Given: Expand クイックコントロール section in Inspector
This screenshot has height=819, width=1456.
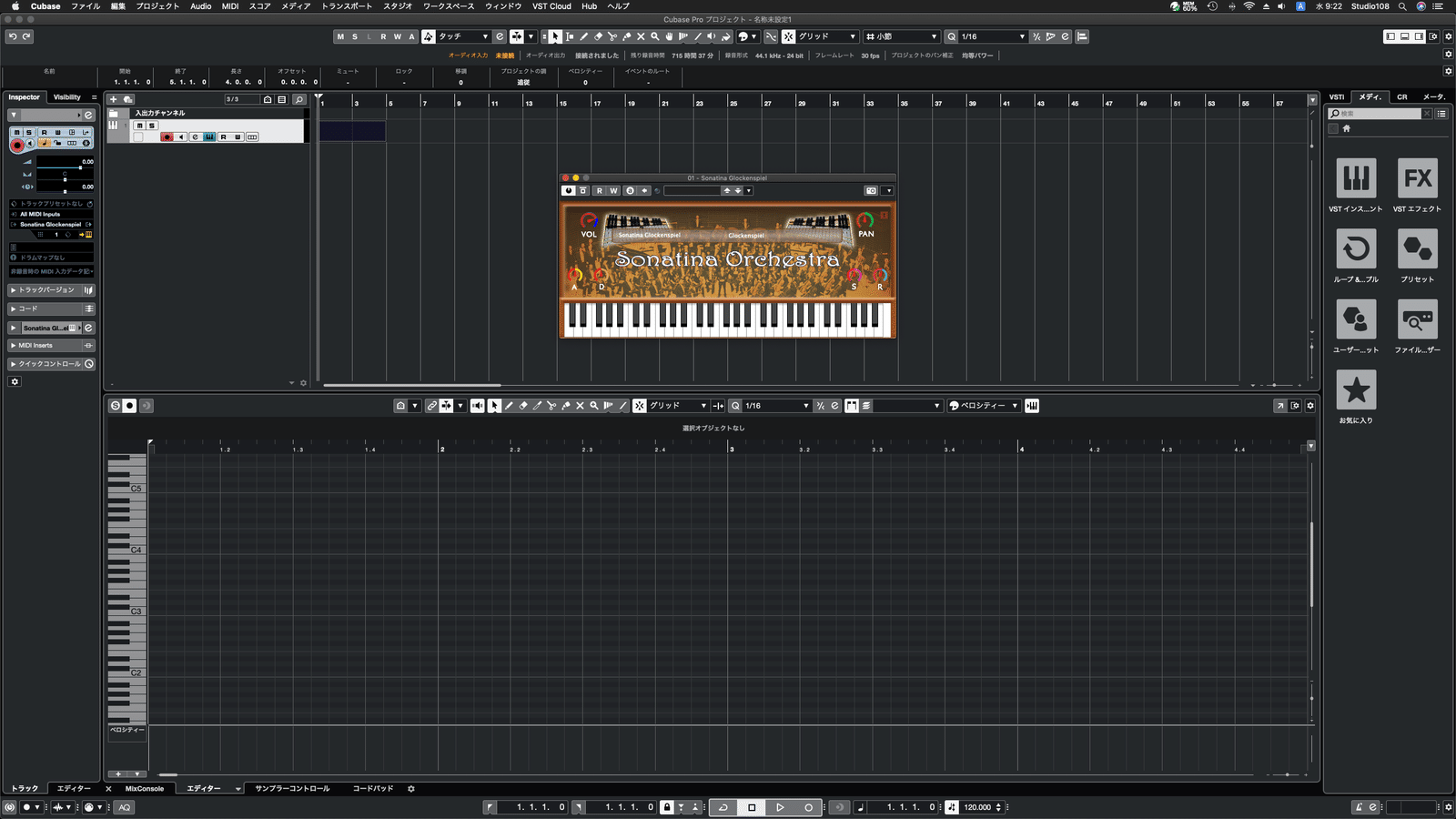Looking at the screenshot, I should [x=52, y=364].
